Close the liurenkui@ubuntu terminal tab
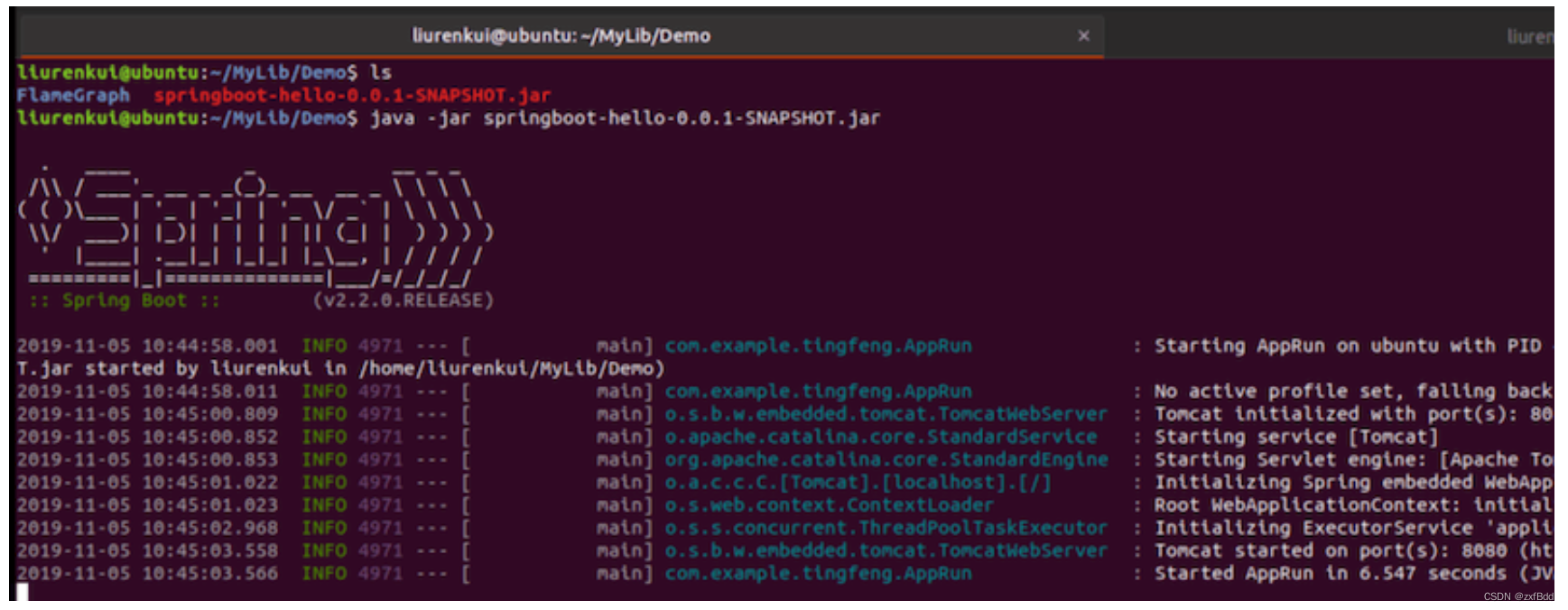 [1083, 35]
